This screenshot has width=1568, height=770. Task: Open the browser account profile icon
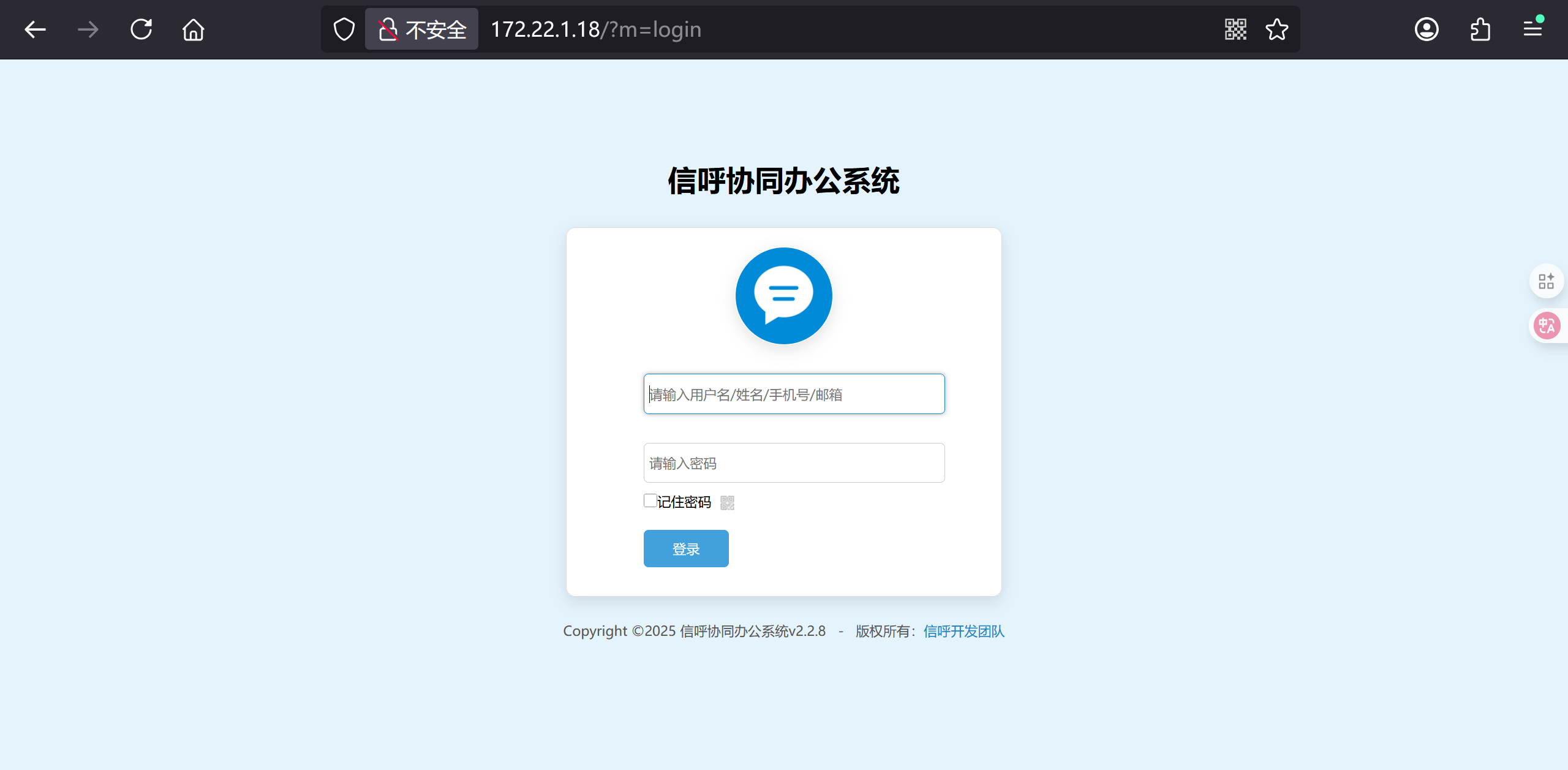tap(1427, 29)
